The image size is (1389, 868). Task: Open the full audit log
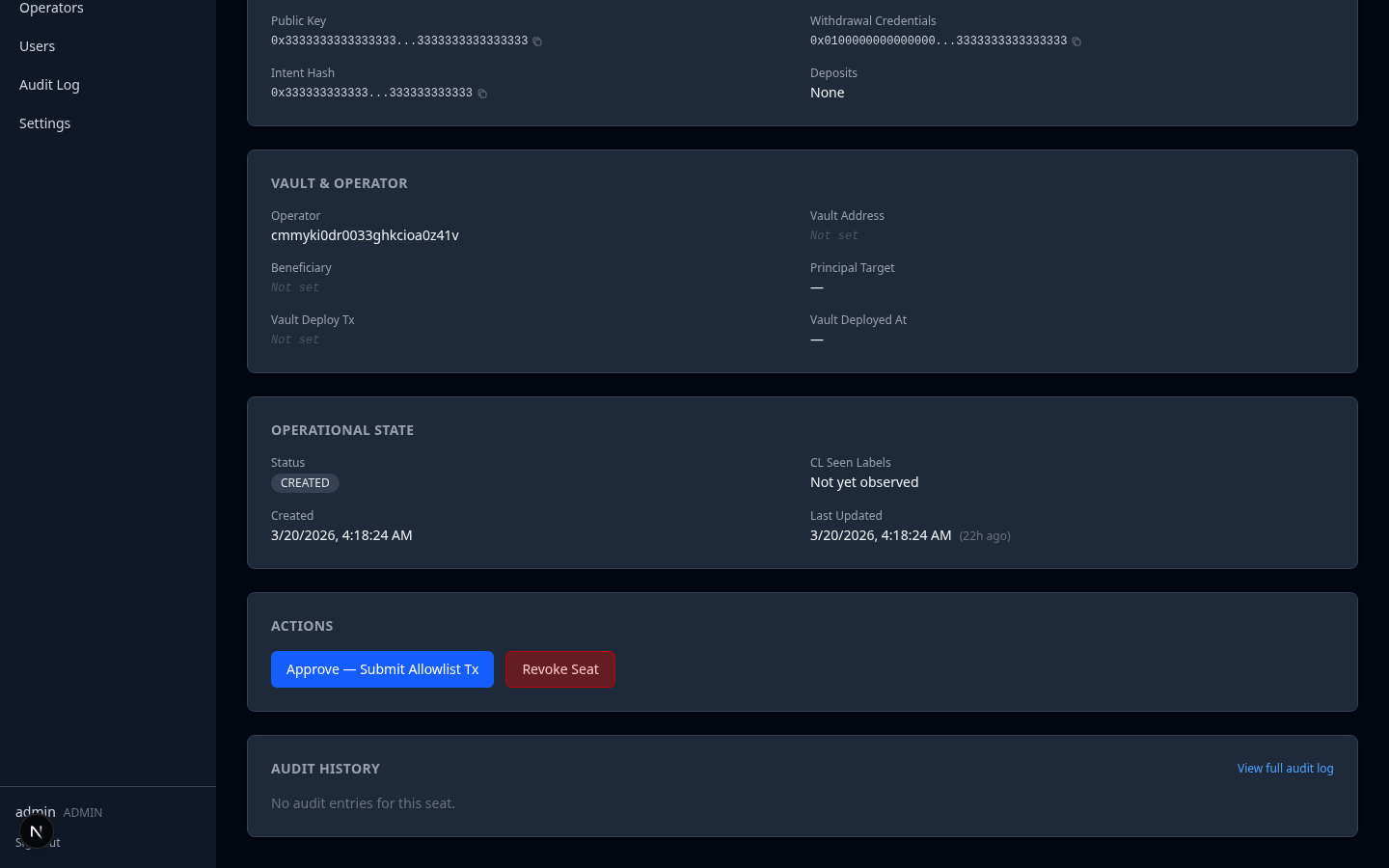1285,768
